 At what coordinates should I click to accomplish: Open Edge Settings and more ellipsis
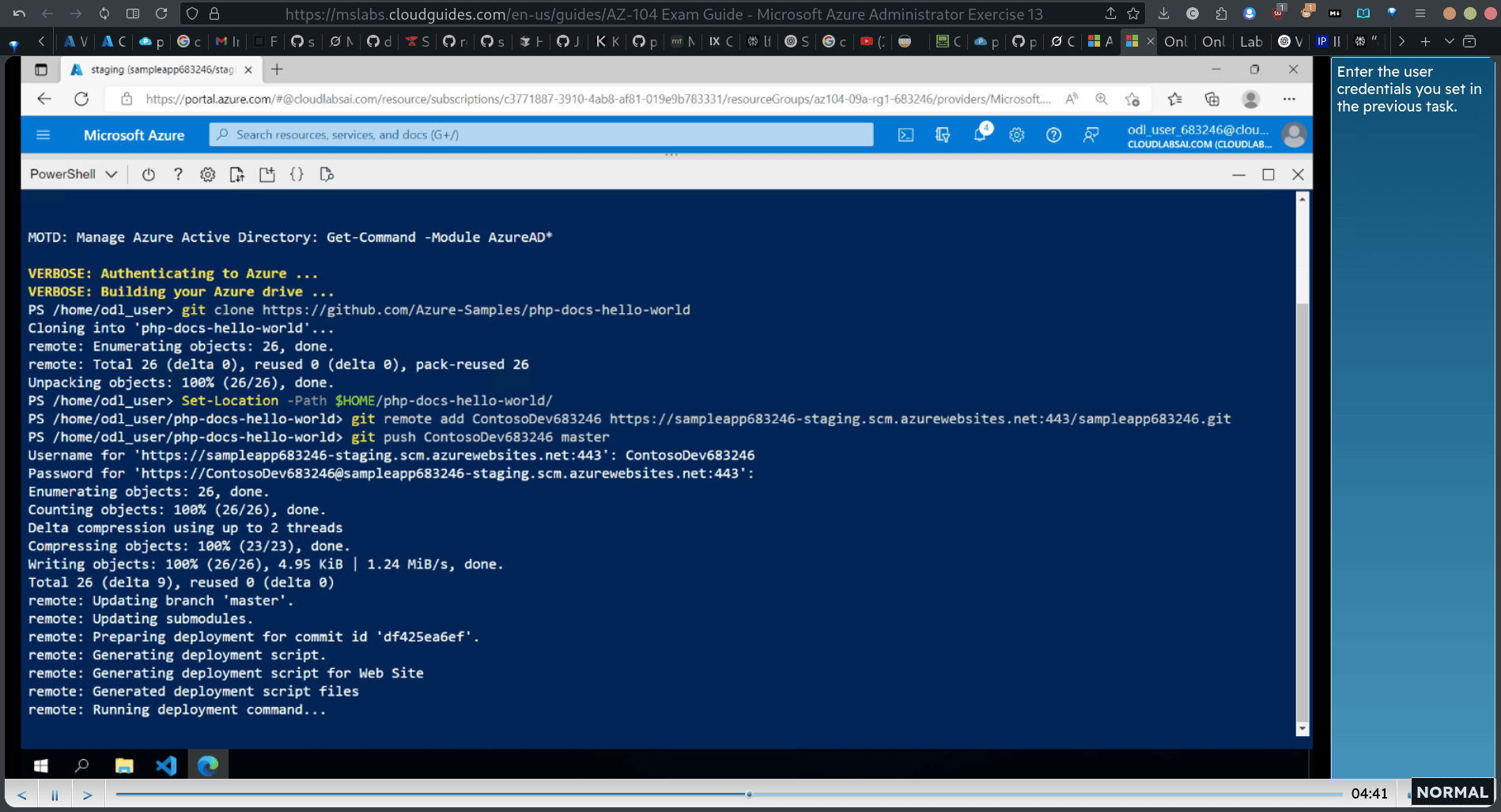coord(1289,99)
